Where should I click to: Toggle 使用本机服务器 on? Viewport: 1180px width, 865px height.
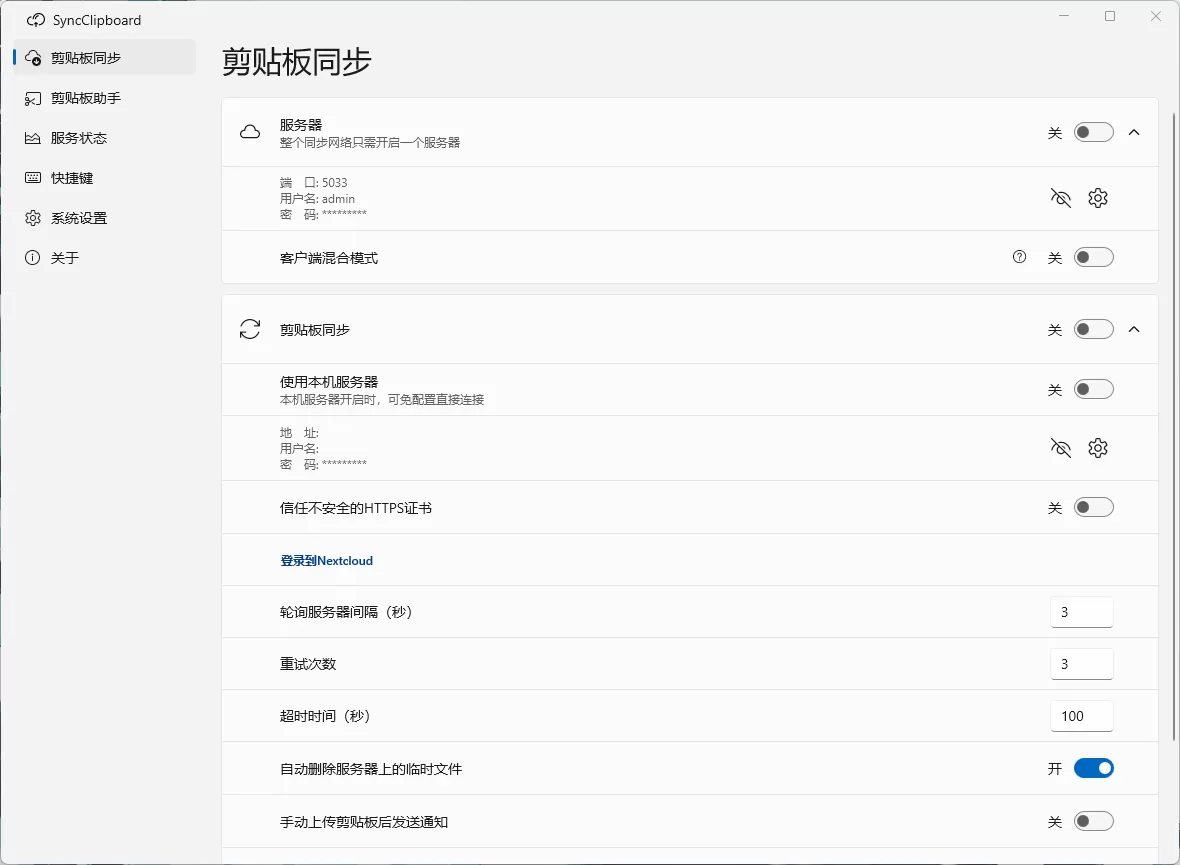1094,389
